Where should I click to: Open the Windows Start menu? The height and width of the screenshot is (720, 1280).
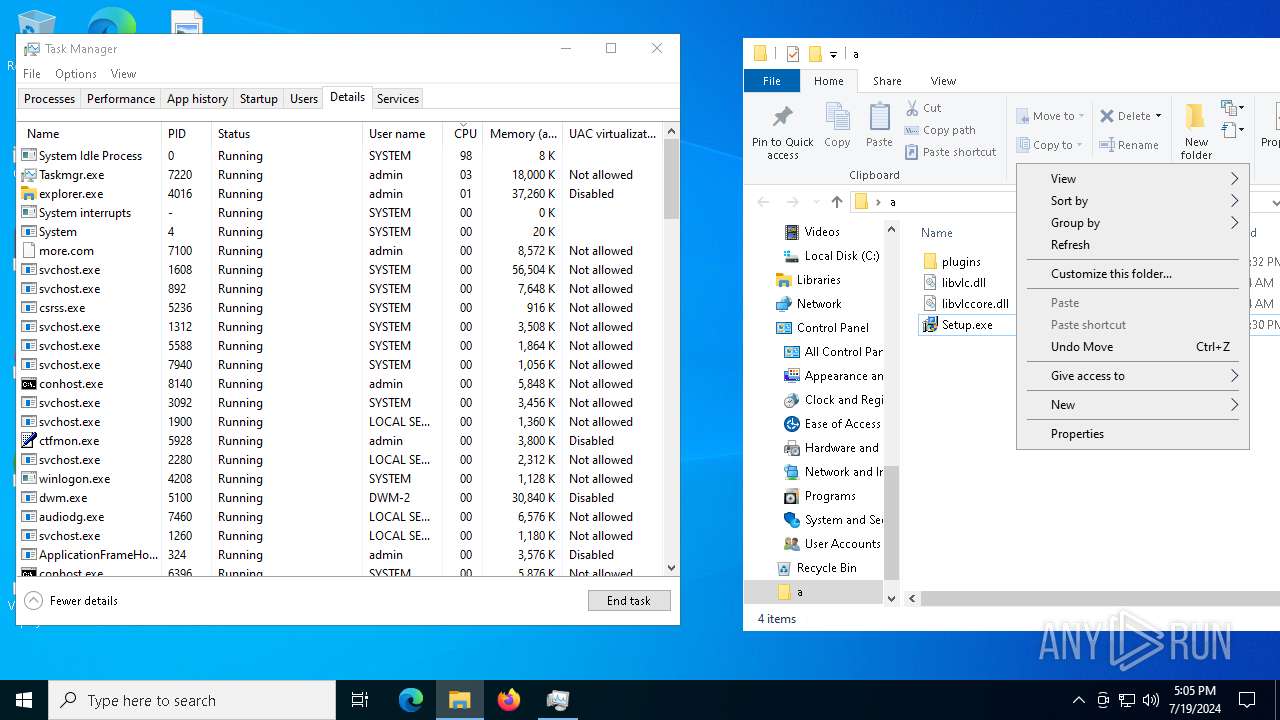pos(24,700)
